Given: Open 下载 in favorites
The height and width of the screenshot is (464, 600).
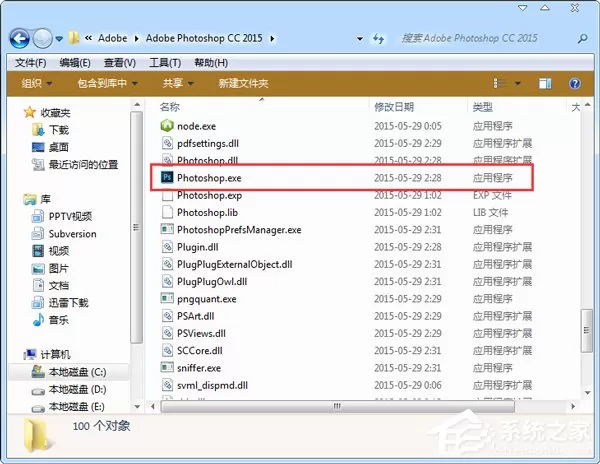Looking at the screenshot, I should click(59, 130).
